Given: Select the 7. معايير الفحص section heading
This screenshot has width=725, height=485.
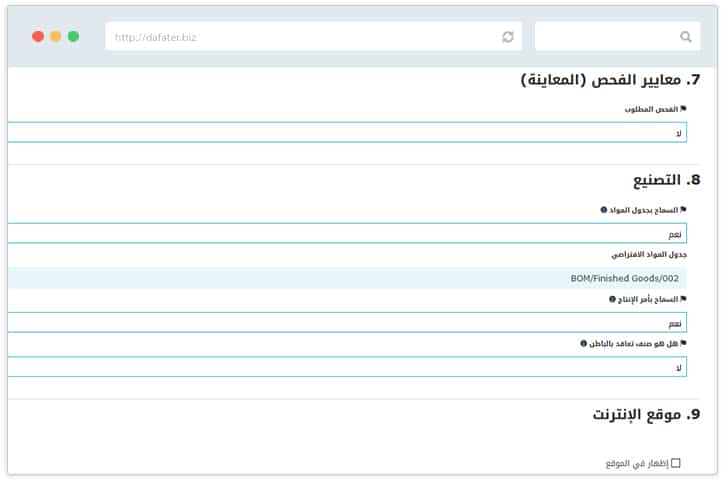Looking at the screenshot, I should tap(610, 80).
